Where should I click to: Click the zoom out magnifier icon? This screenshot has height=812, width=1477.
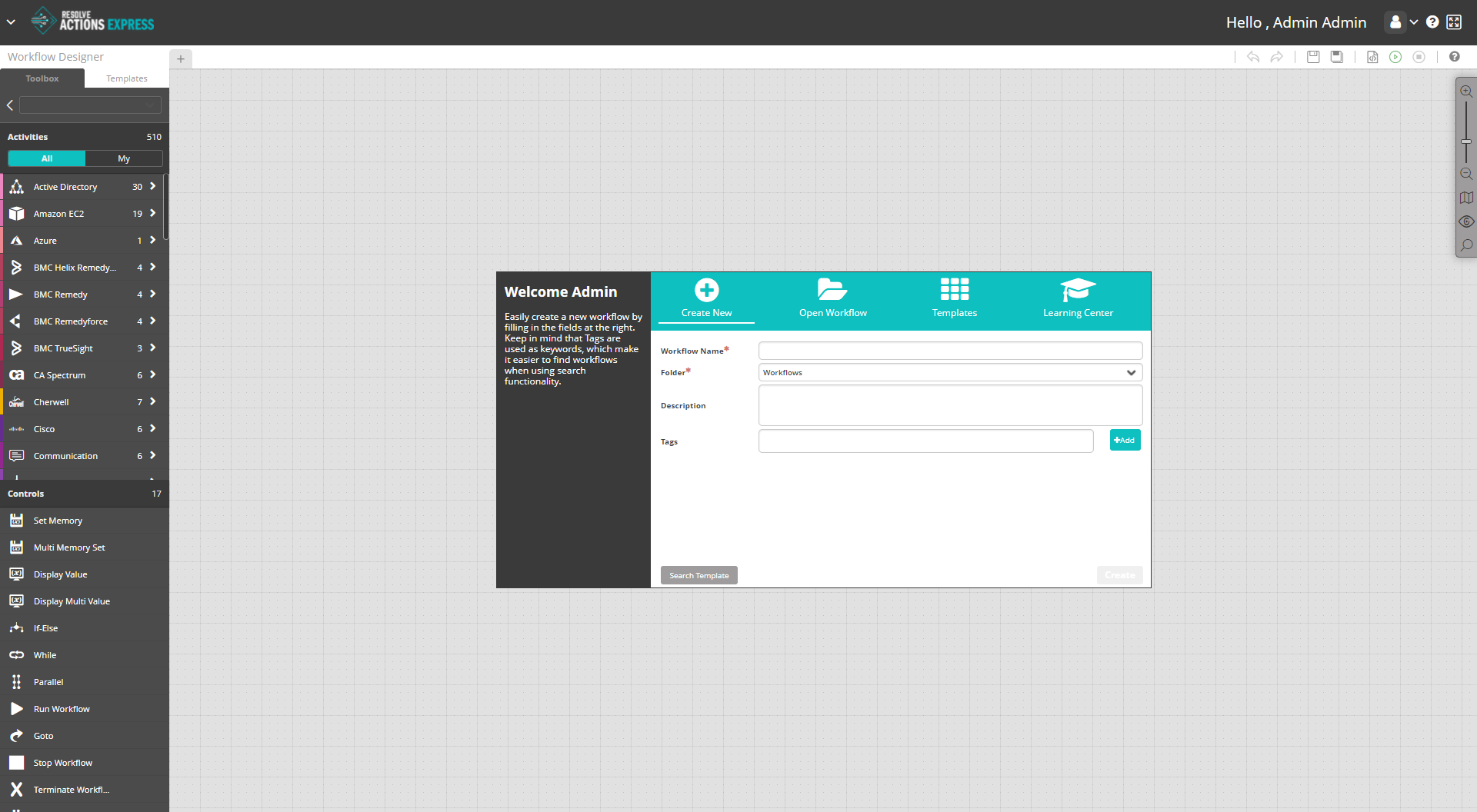[1466, 174]
